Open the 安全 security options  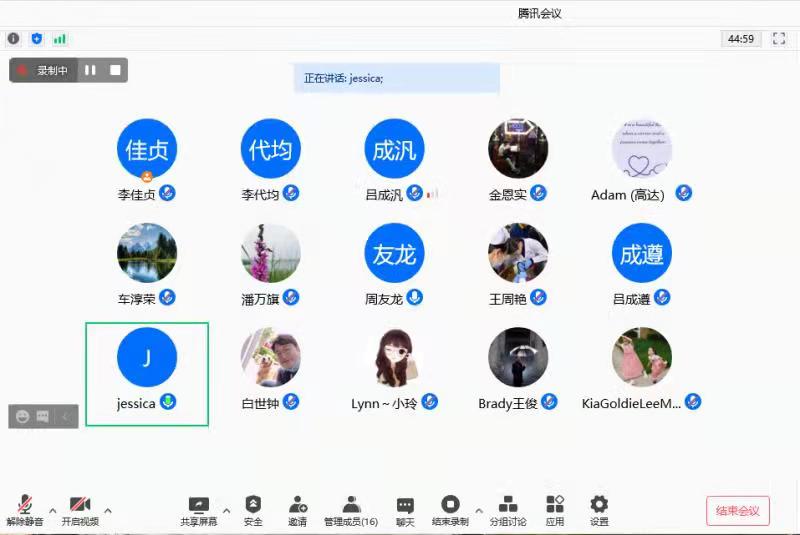253,510
